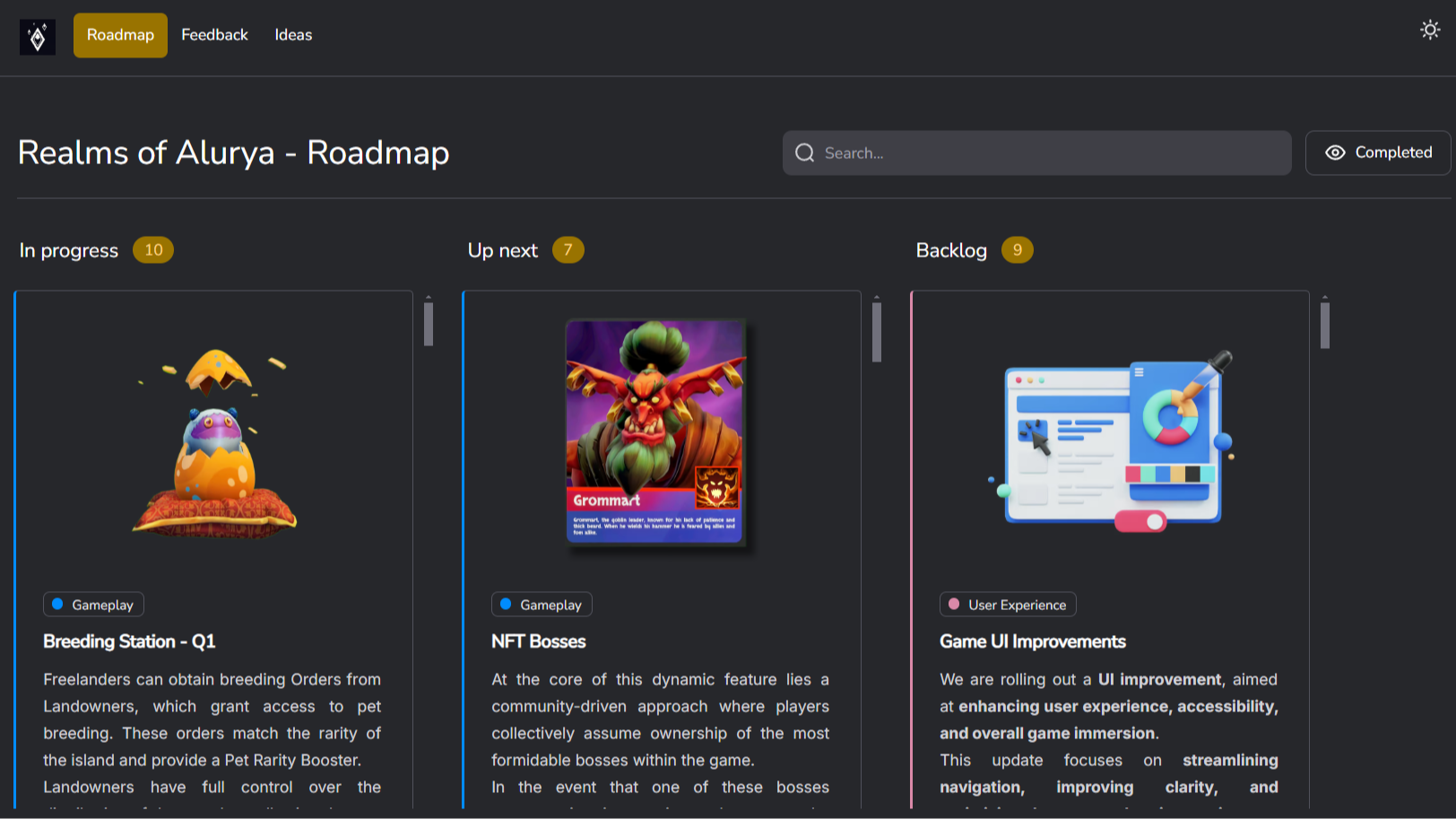
Task: Toggle light theme with sun icon
Action: coord(1430,30)
